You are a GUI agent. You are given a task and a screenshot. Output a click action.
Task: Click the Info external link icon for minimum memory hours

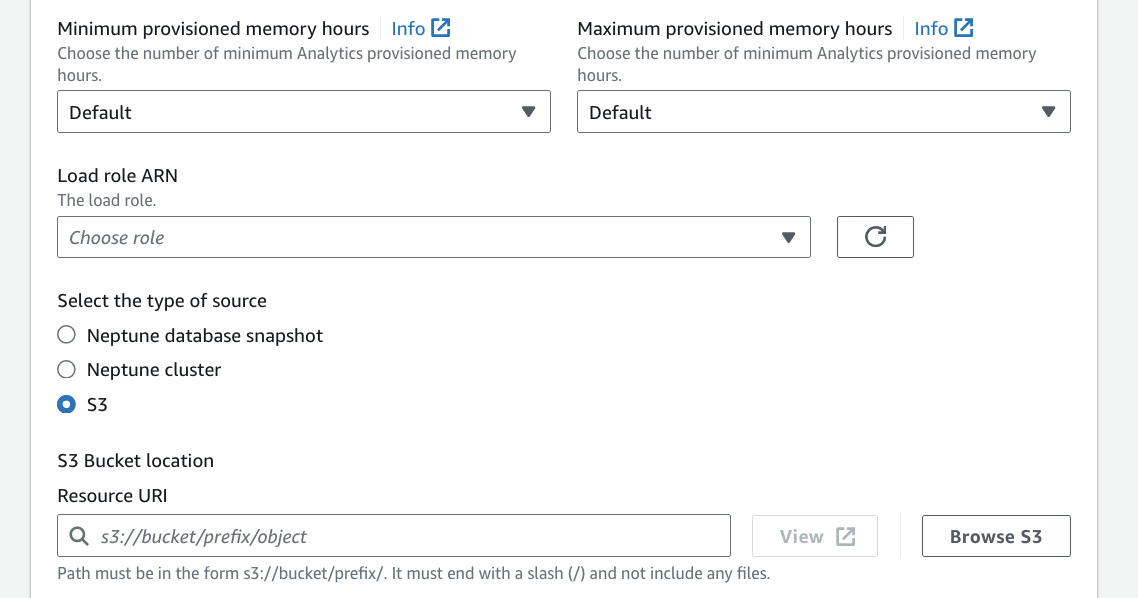pyautogui.click(x=442, y=28)
